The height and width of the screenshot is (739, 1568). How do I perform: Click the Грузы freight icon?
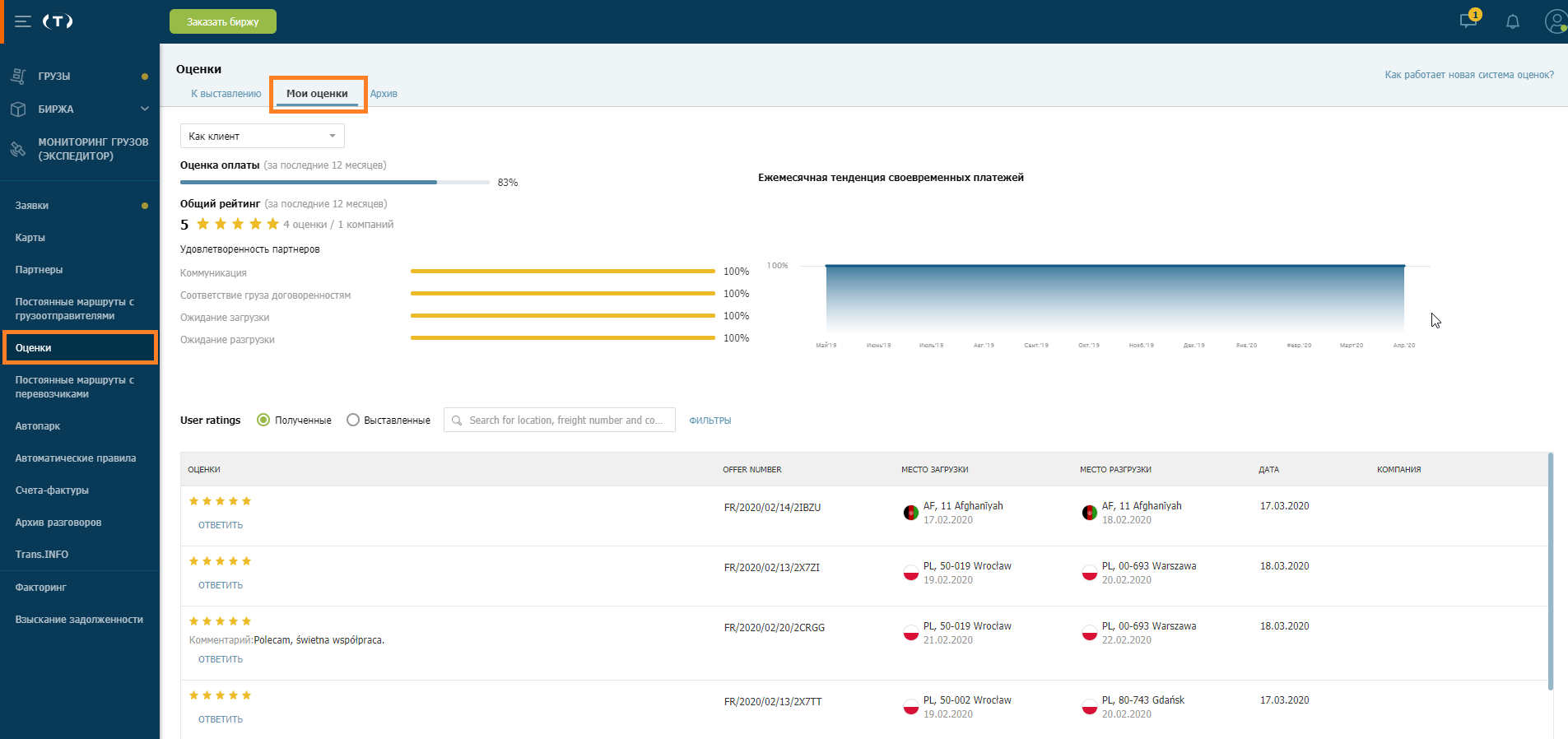click(18, 76)
